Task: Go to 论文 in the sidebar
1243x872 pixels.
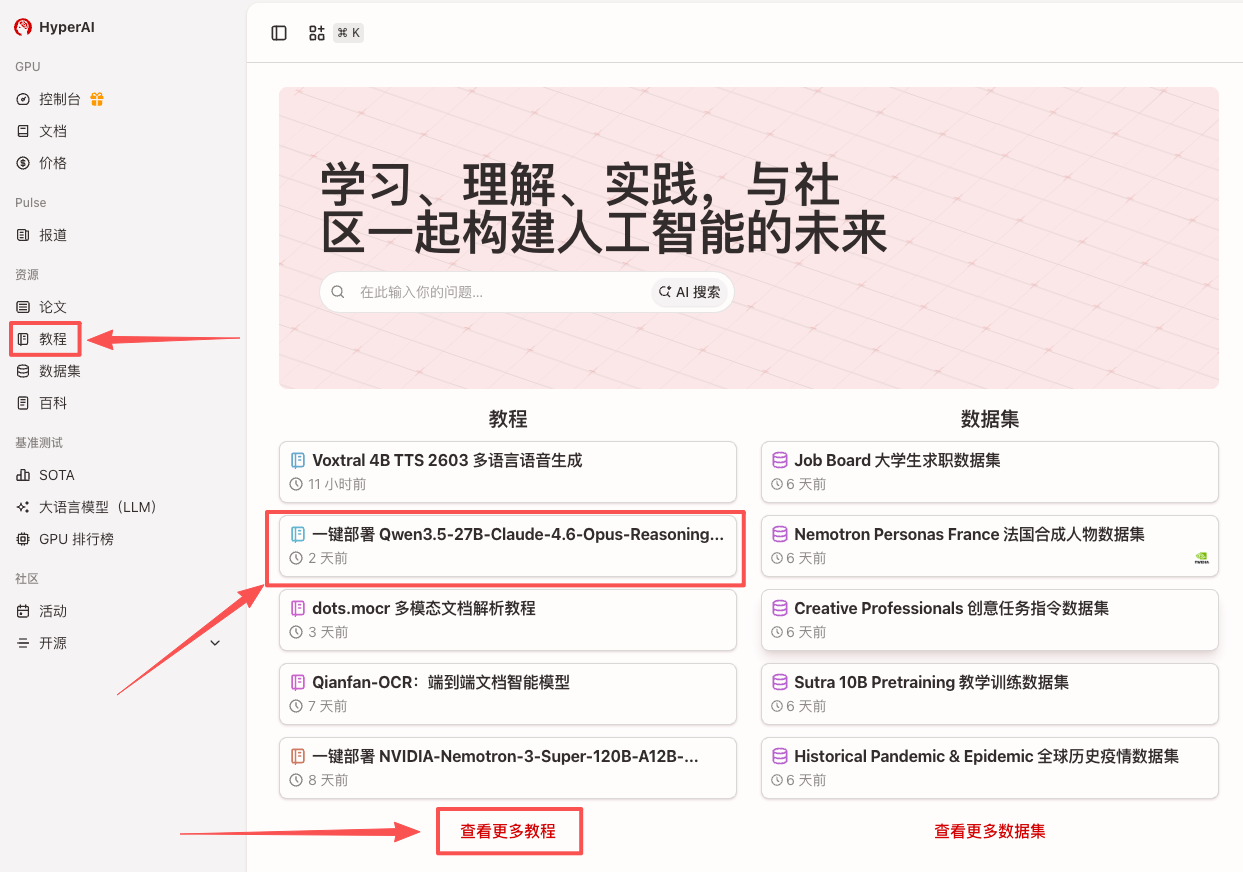Action: pos(53,307)
